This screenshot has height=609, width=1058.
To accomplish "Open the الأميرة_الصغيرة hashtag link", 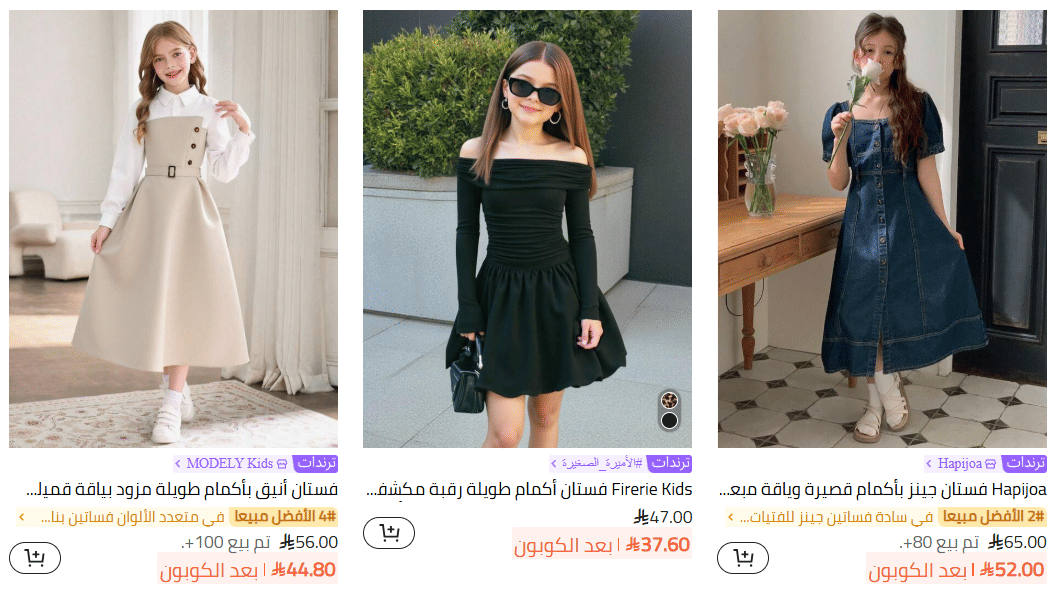I will coord(596,463).
